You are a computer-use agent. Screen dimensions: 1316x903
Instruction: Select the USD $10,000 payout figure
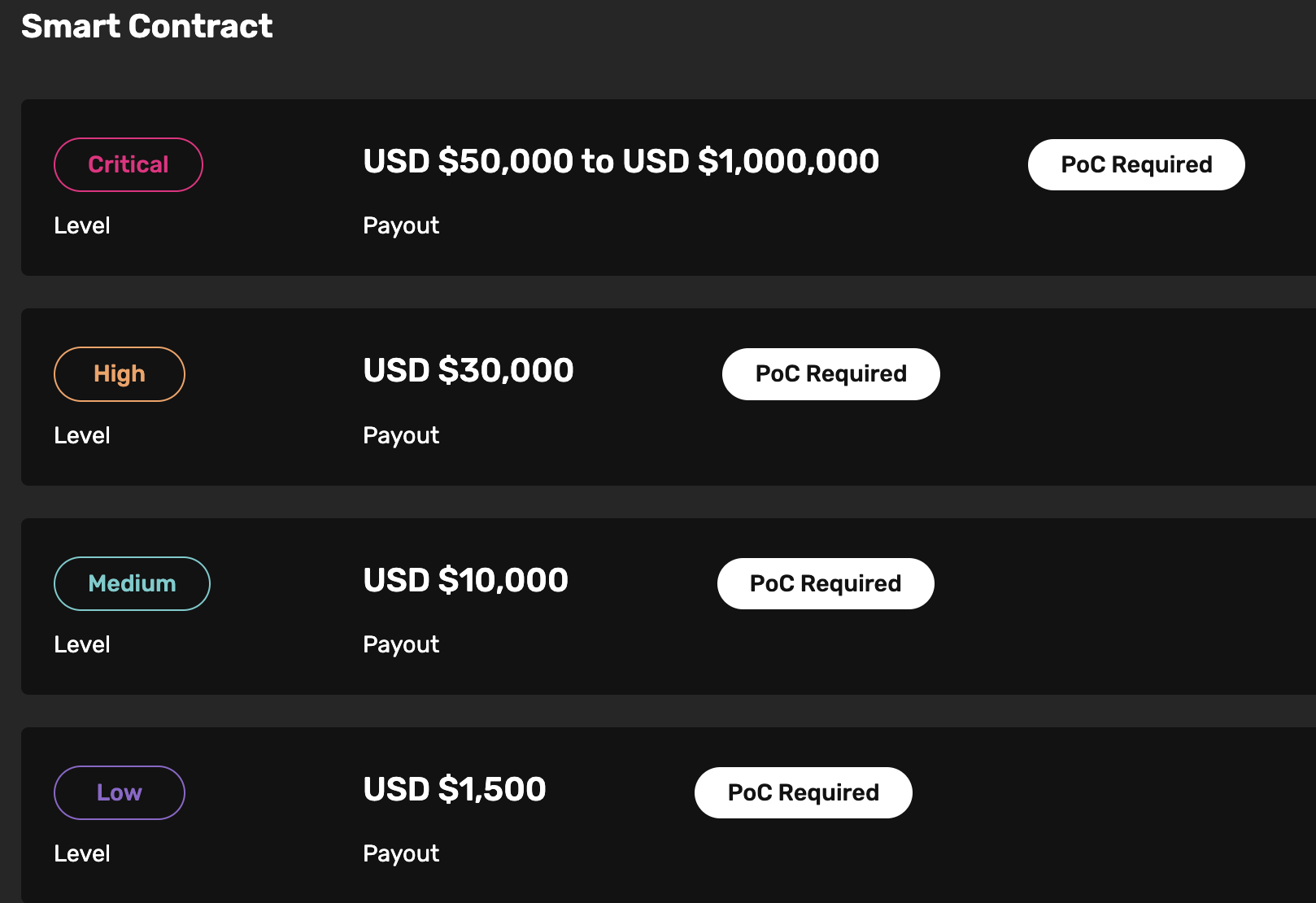464,579
